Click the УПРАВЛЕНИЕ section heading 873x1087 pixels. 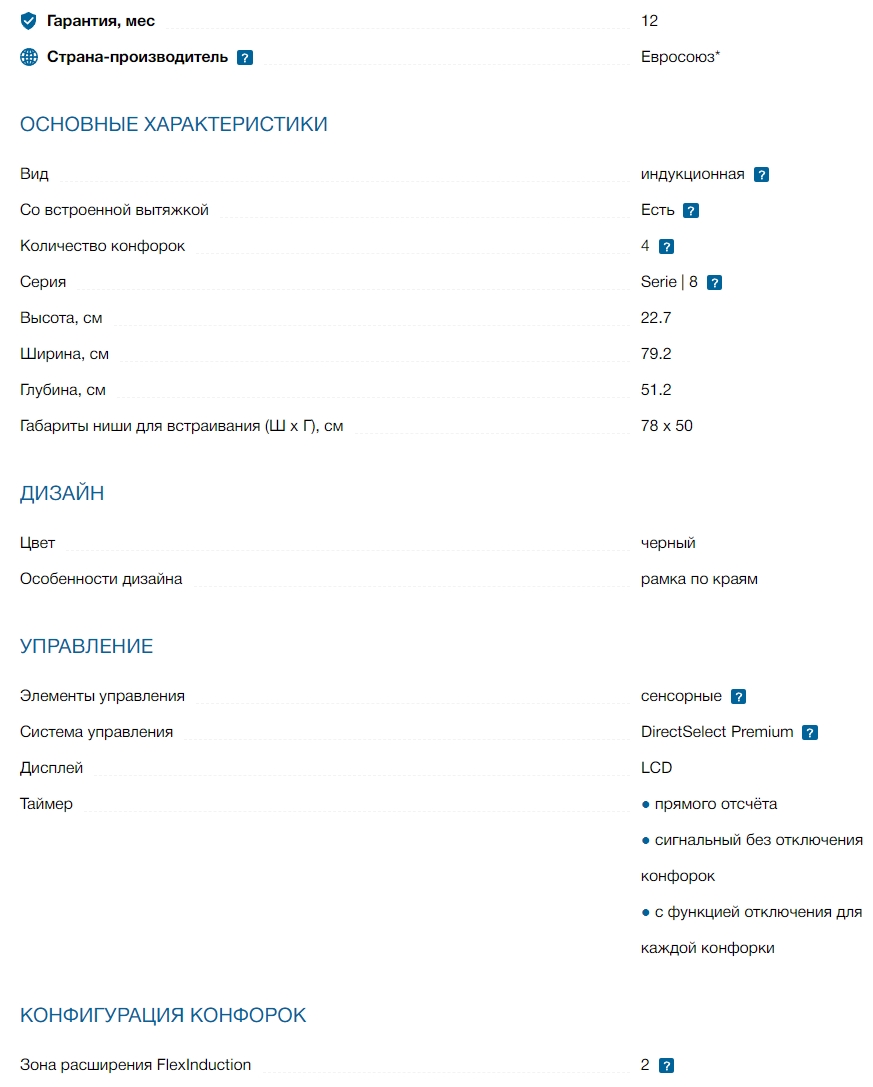(87, 646)
